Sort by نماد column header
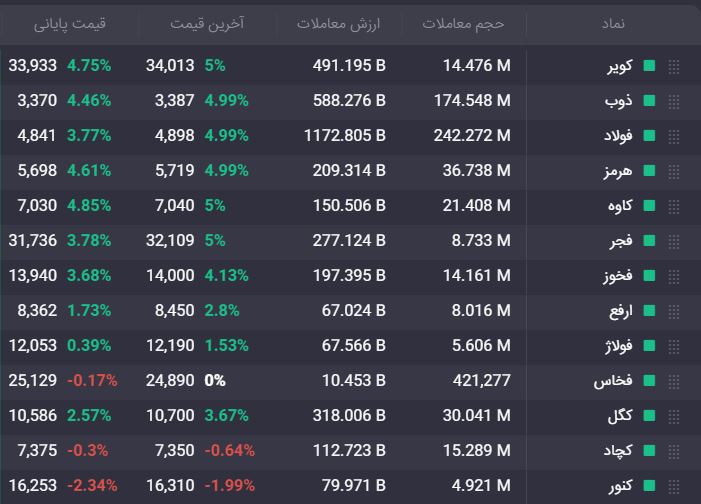 coord(613,23)
